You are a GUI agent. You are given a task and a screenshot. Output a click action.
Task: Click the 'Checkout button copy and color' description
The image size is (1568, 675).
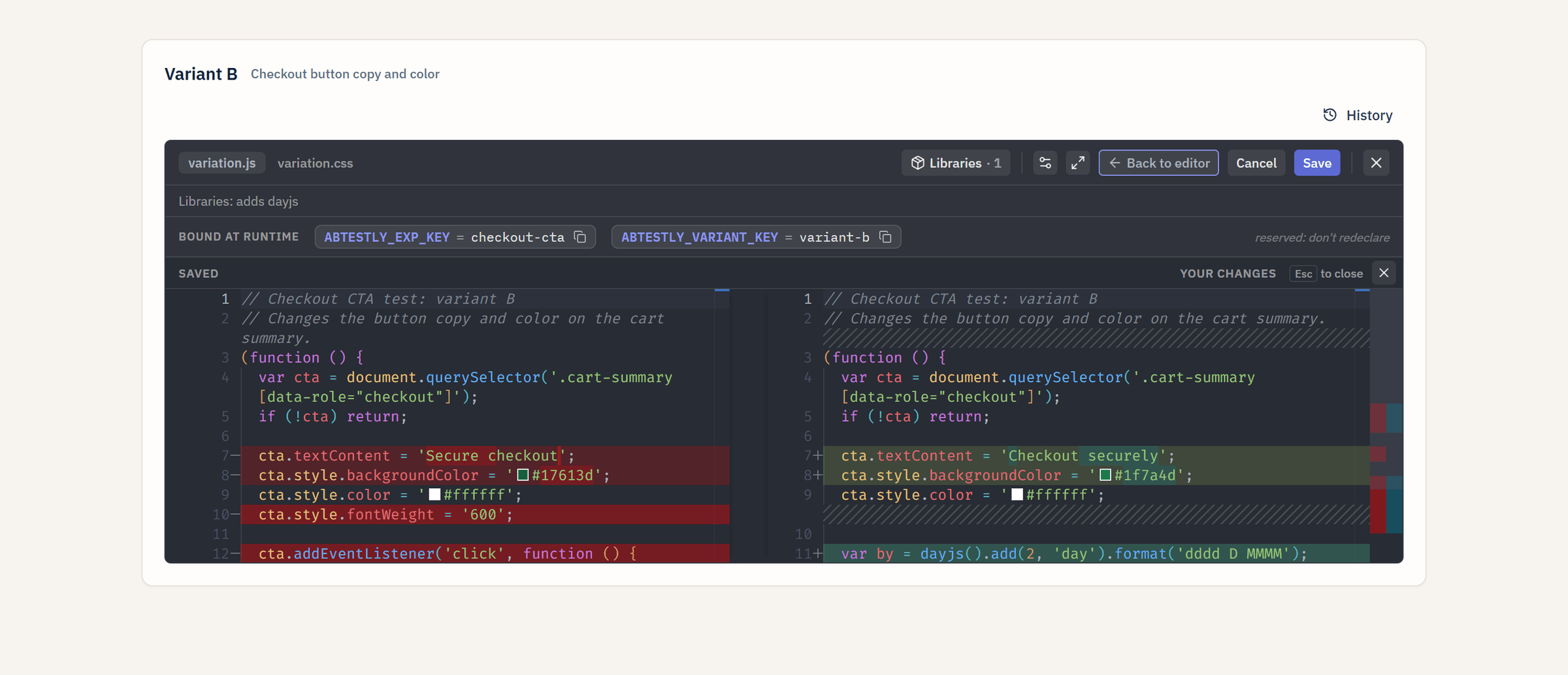pyautogui.click(x=345, y=74)
